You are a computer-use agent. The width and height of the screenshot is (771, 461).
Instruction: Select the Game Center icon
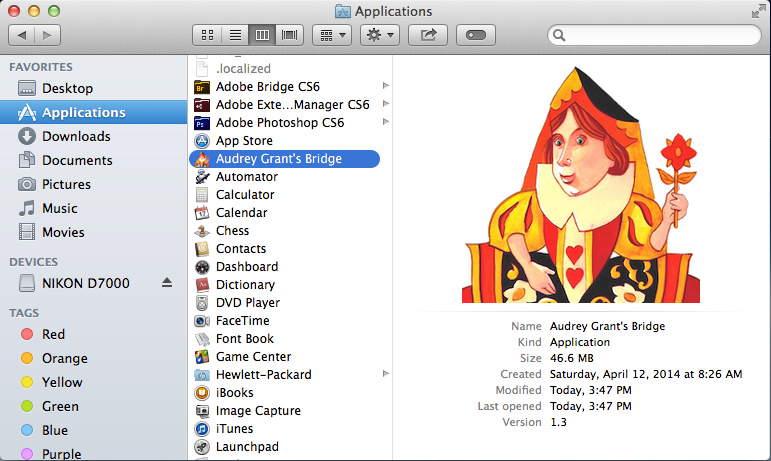(202, 357)
